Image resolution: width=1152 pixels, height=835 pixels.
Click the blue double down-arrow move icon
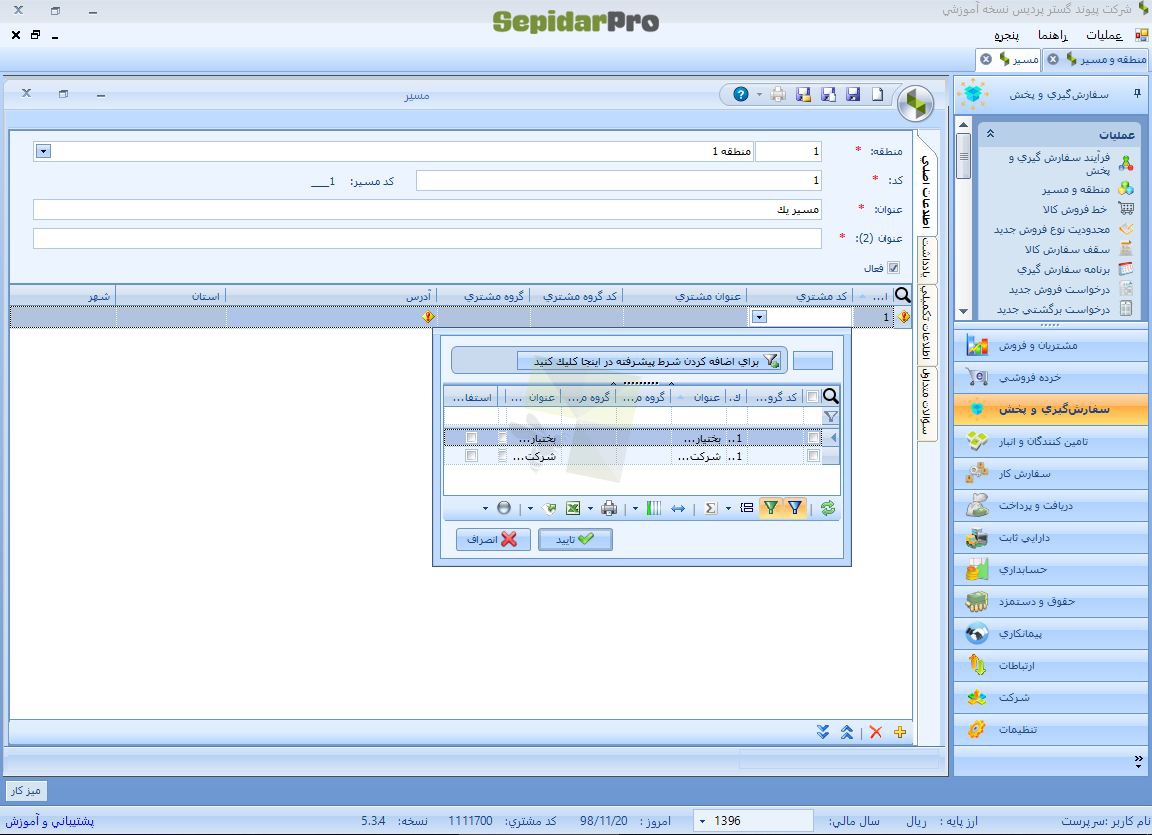pos(823,732)
